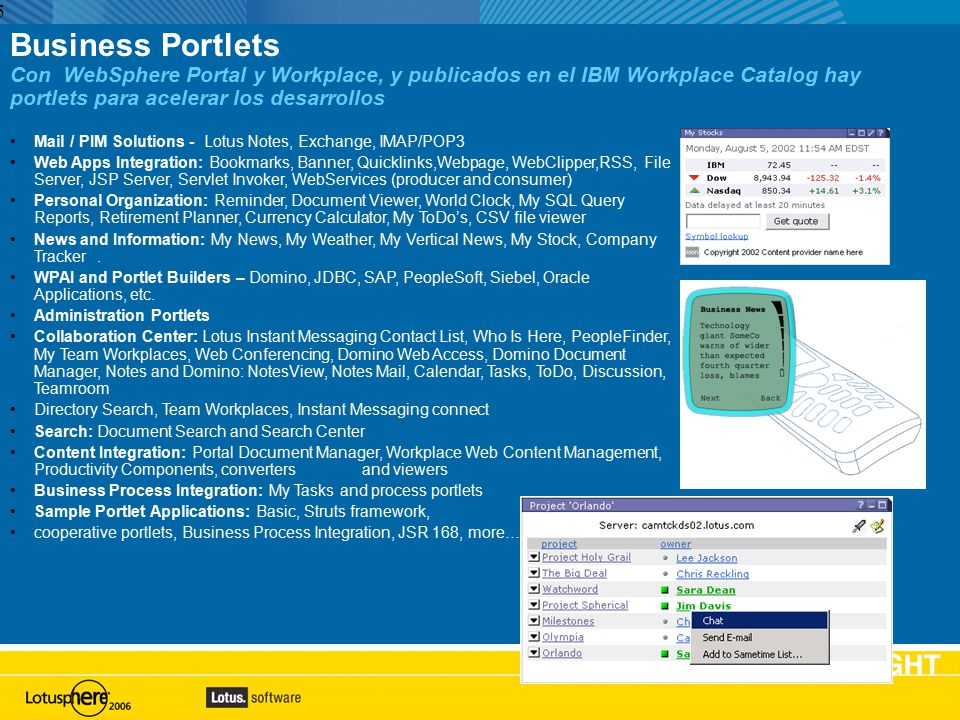Open the Olympia project link

(x=563, y=637)
